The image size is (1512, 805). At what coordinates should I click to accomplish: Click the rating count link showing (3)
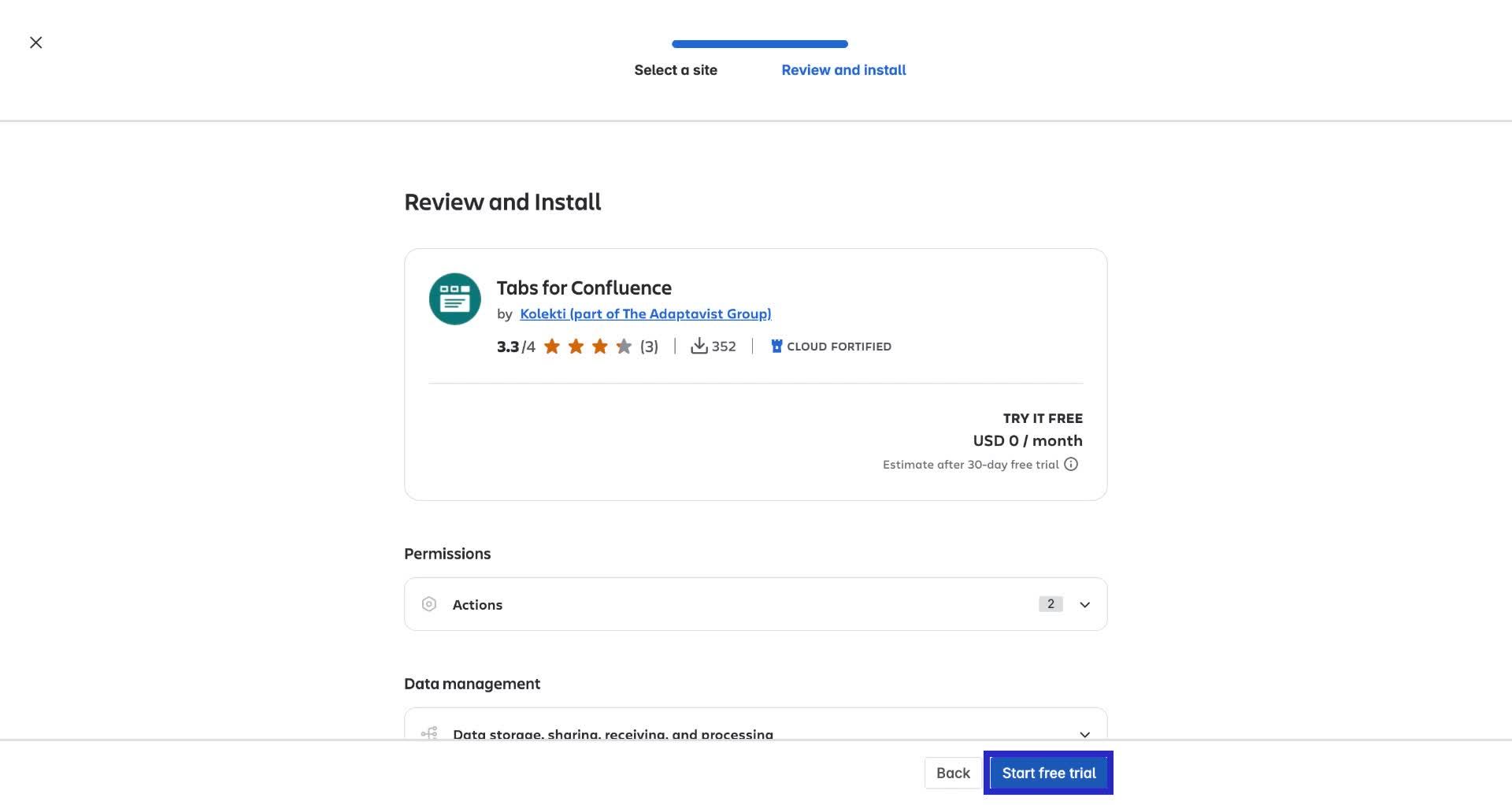coord(649,346)
